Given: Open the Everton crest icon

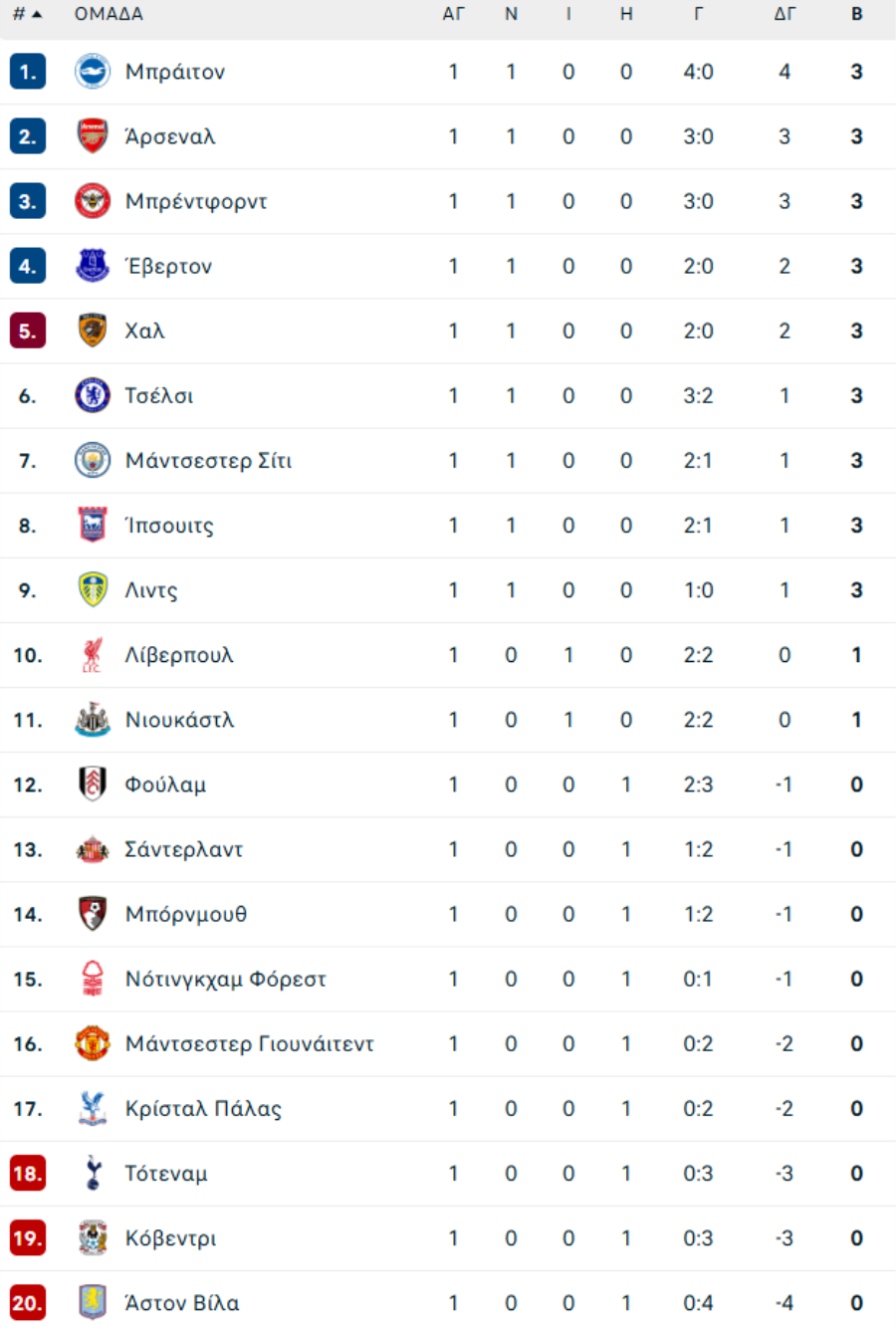Looking at the screenshot, I should (93, 266).
